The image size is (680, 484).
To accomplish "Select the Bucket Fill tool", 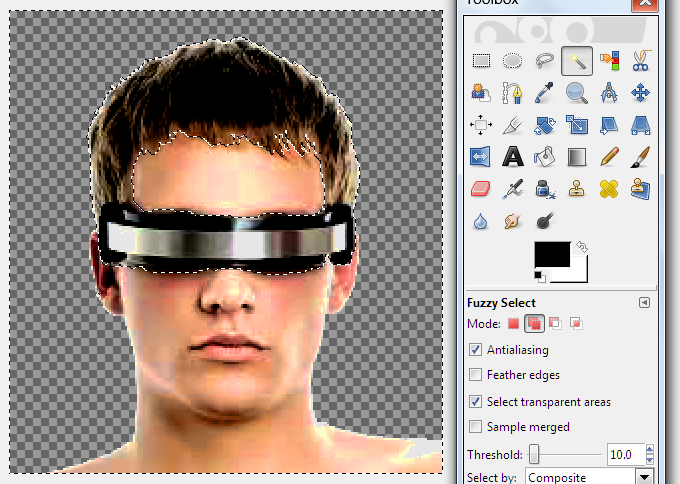I will click(544, 156).
